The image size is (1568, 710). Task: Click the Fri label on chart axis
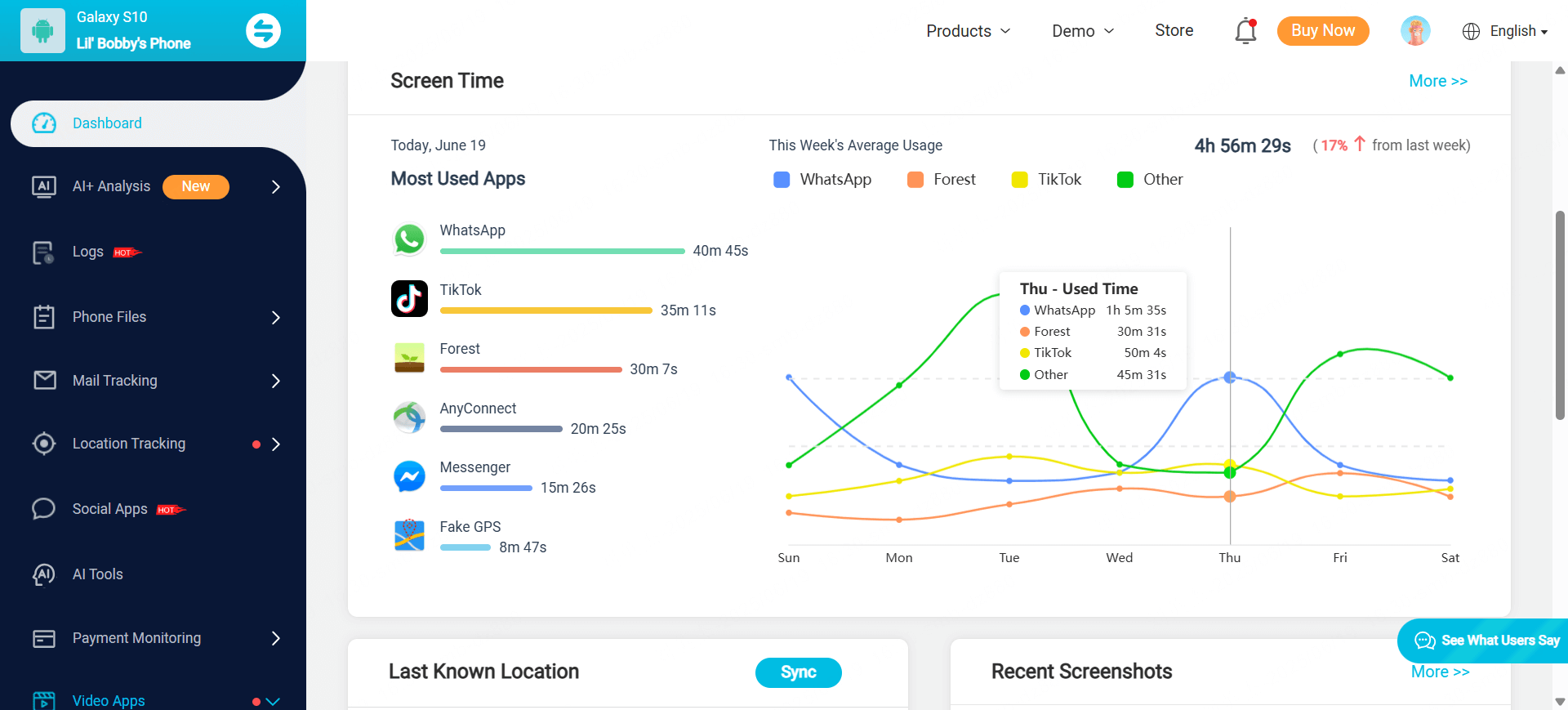pyautogui.click(x=1340, y=557)
